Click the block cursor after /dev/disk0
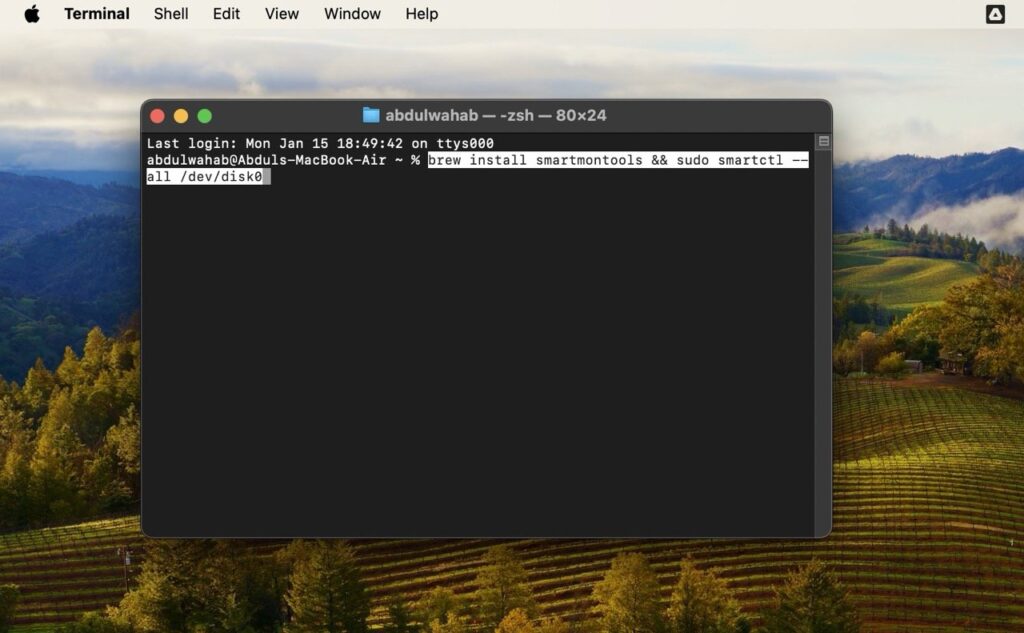This screenshot has width=1024, height=633. (266, 177)
